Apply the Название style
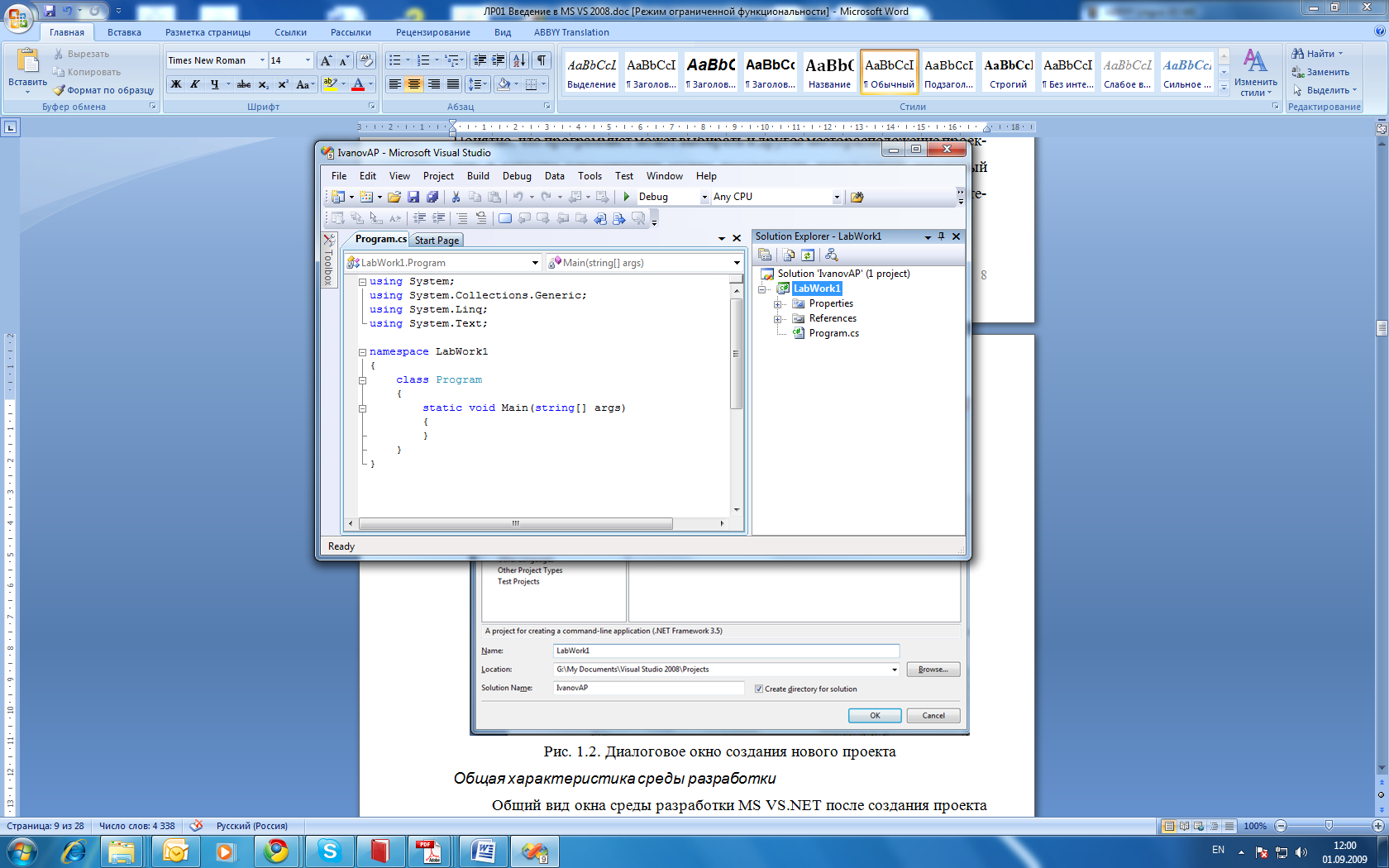Image resolution: width=1389 pixels, height=868 pixels. coord(829,72)
